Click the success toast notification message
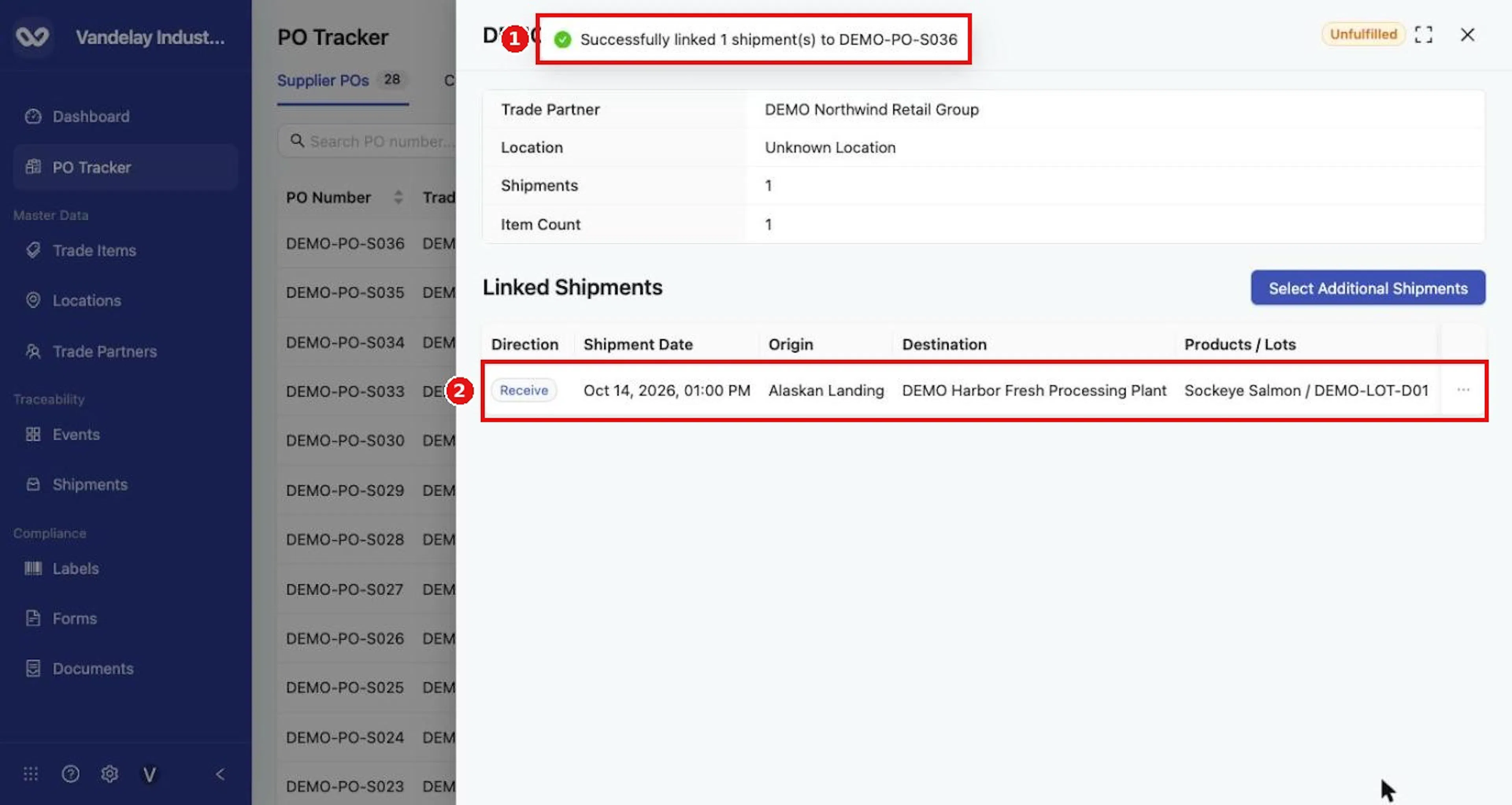 click(753, 39)
